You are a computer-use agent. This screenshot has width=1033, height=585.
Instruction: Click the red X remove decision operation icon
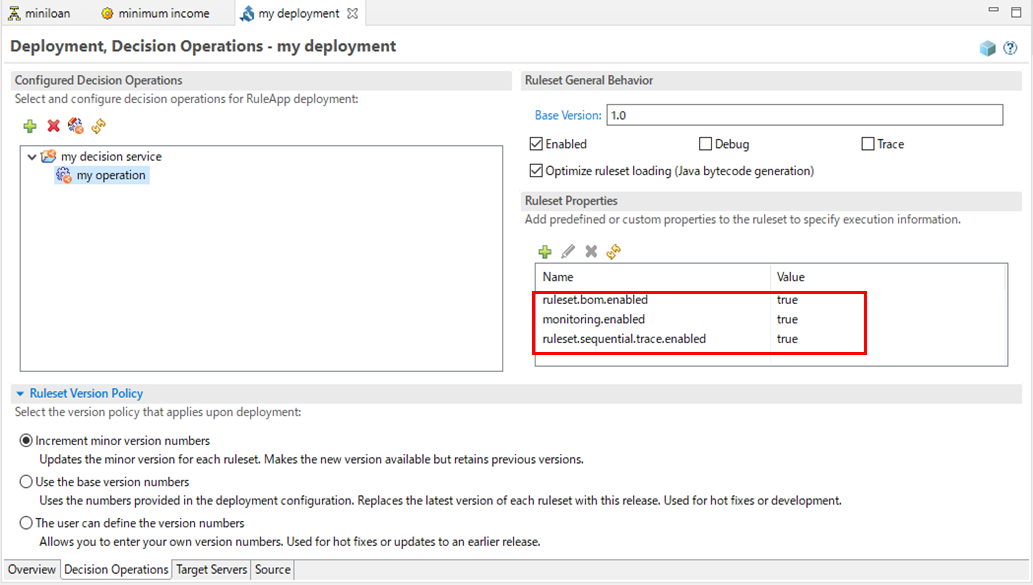click(x=53, y=126)
